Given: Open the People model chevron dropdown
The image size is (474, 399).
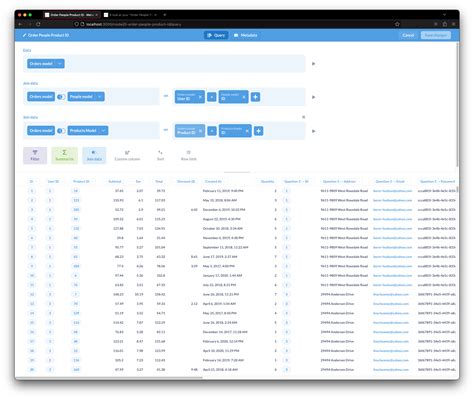Looking at the screenshot, I should coord(100,97).
